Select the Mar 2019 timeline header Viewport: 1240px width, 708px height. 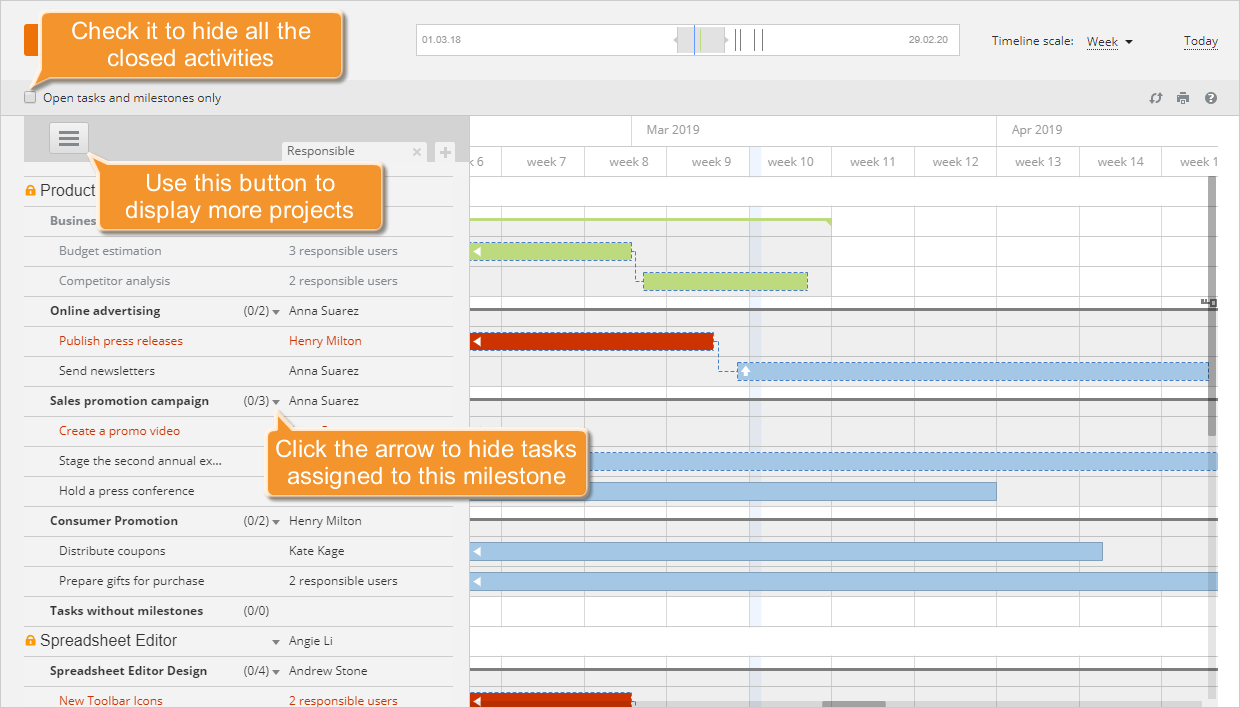672,129
